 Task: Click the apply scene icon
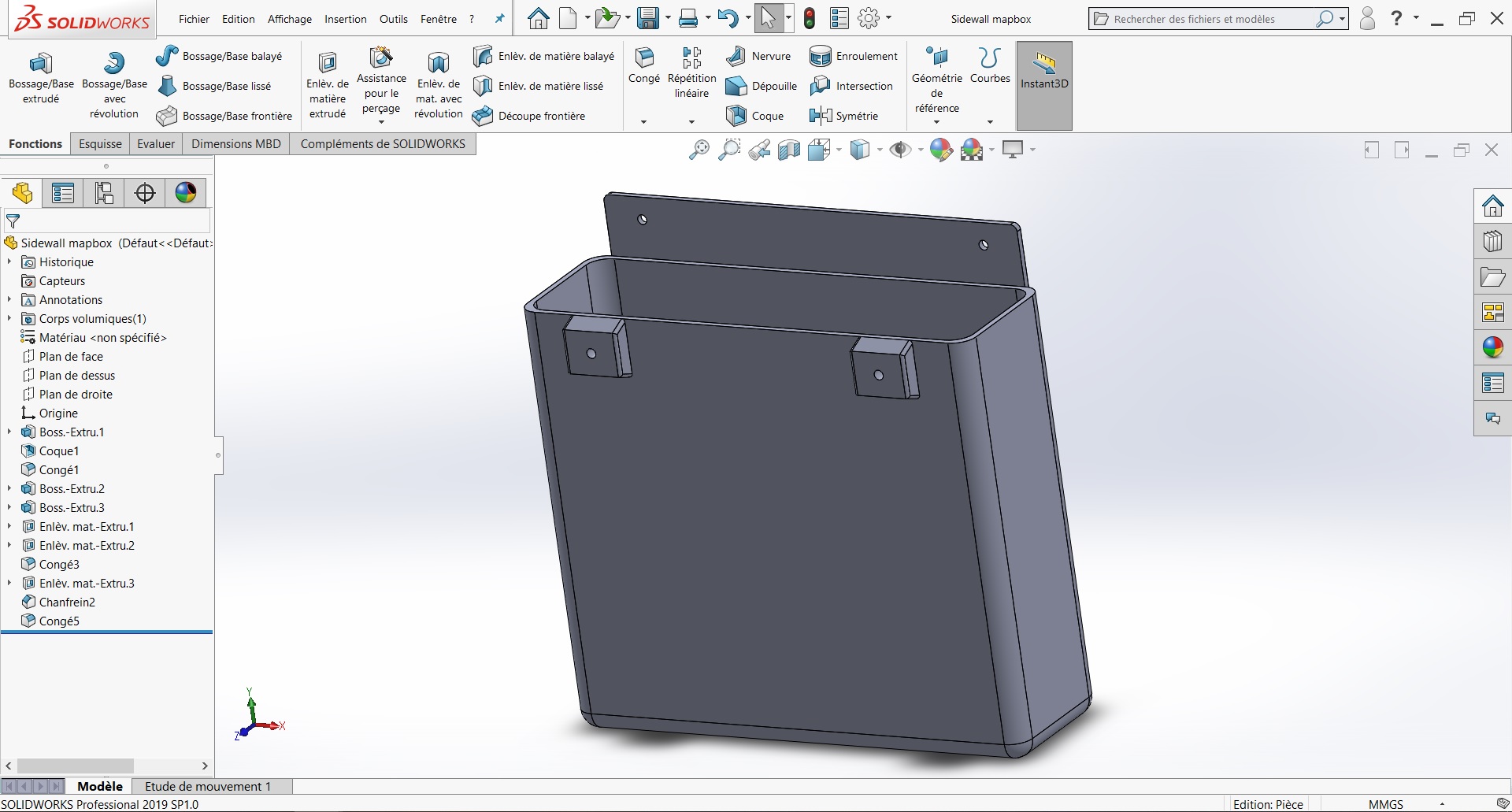tap(973, 150)
